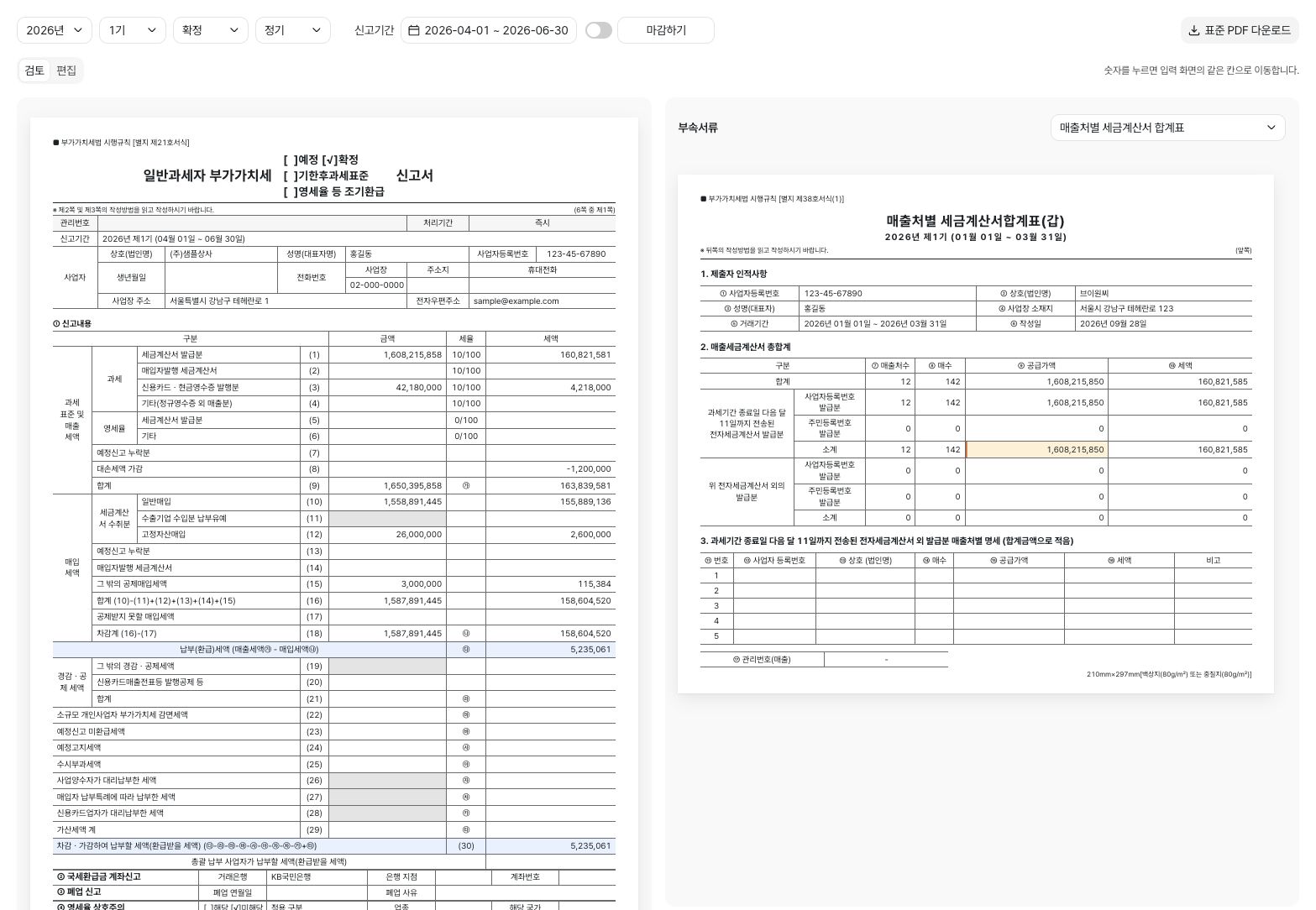The width and height of the screenshot is (1316, 910).
Task: Click the 마감하기 button
Action: point(666,30)
